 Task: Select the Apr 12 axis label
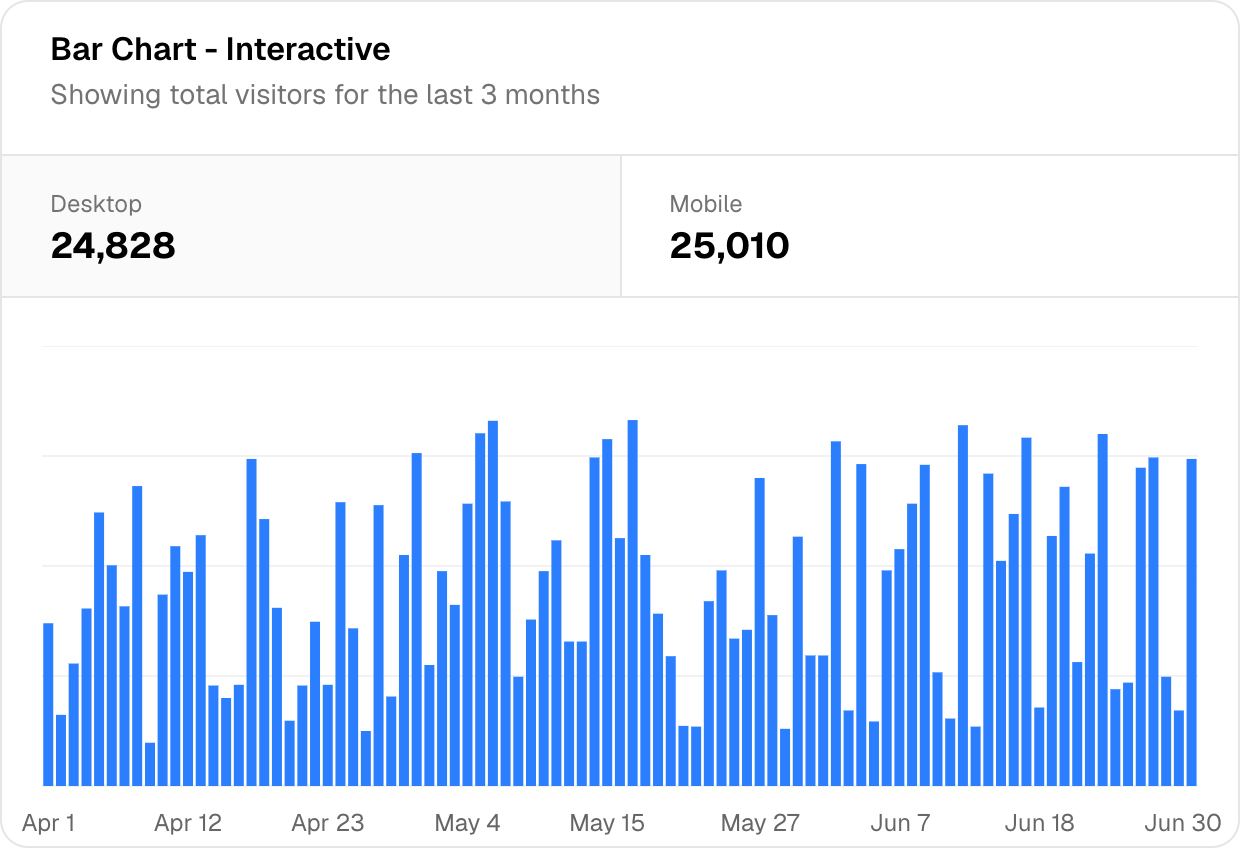(x=188, y=823)
